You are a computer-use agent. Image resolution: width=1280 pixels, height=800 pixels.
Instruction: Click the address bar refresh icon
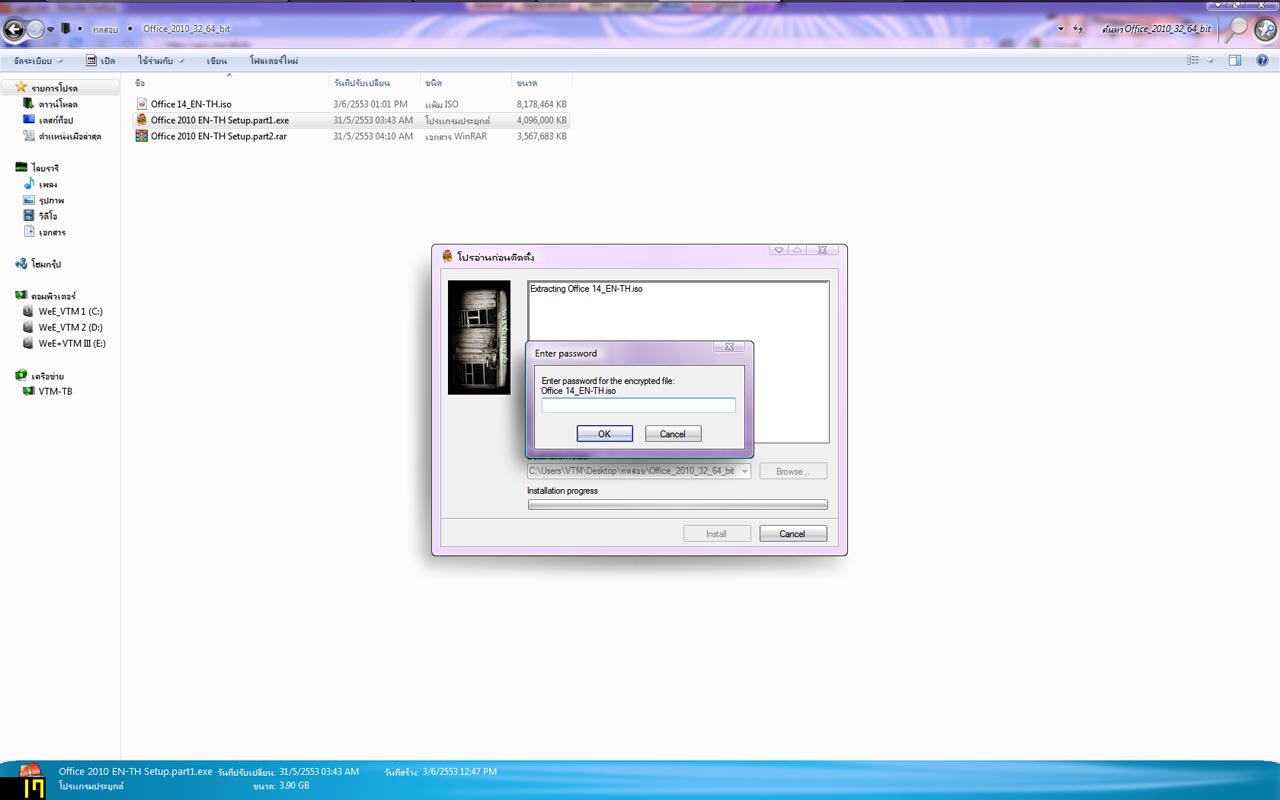tap(1078, 29)
